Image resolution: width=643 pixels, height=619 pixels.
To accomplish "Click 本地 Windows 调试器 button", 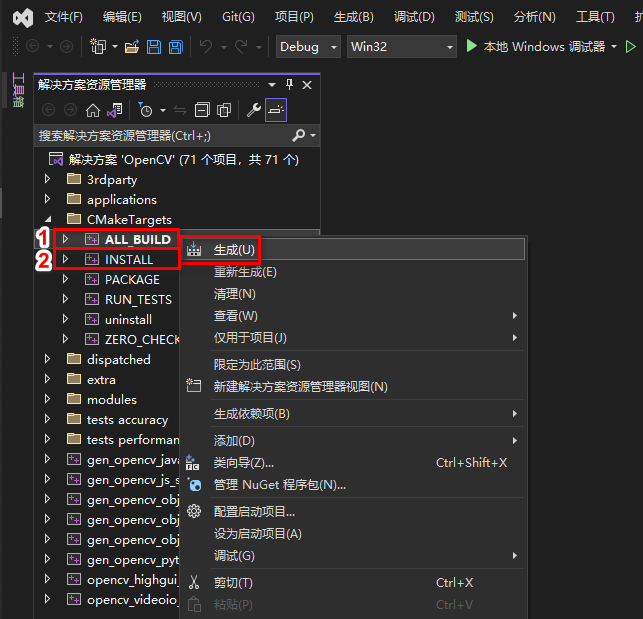I will (x=544, y=47).
